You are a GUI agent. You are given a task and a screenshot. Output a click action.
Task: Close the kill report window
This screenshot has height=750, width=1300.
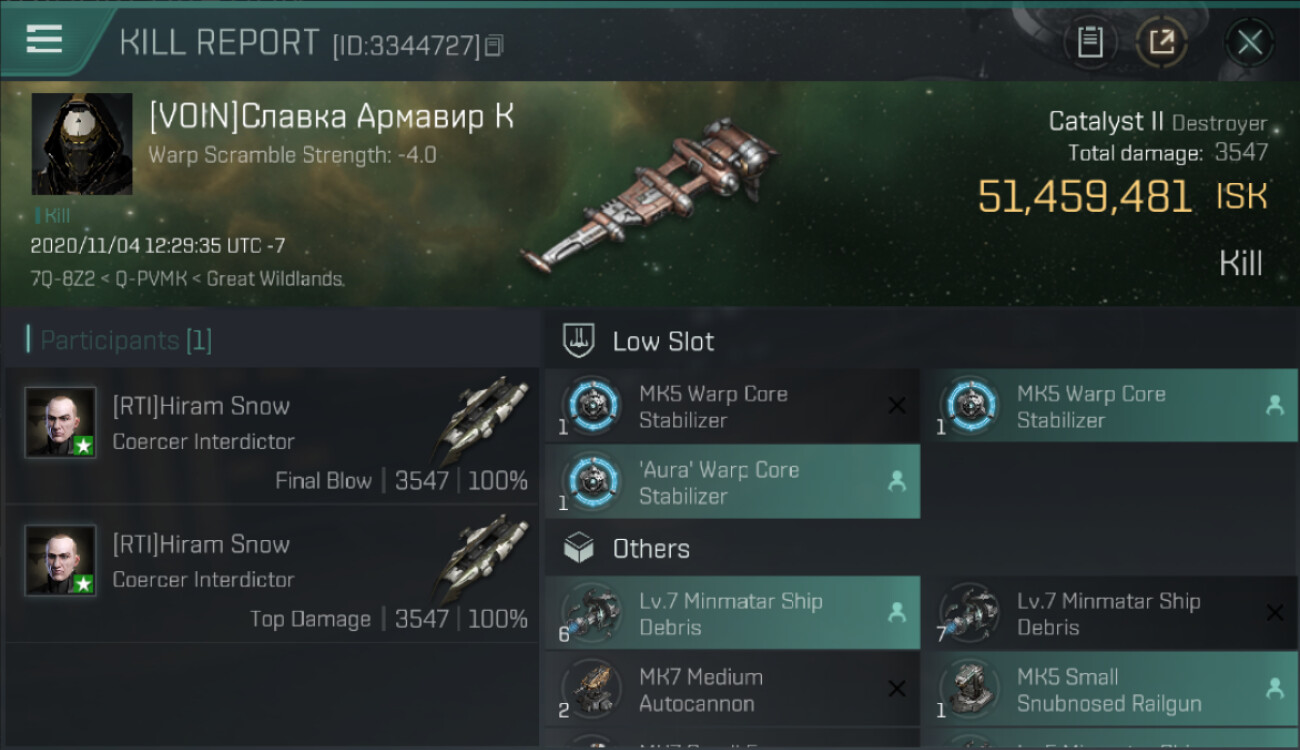[x=1249, y=42]
